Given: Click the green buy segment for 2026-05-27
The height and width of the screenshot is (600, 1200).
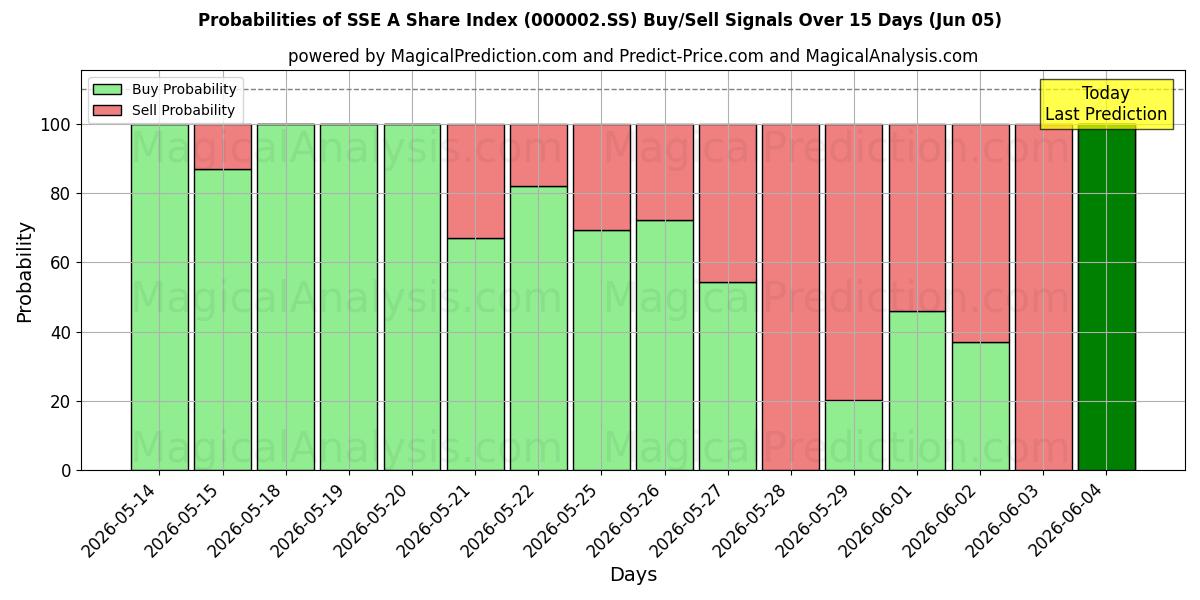Looking at the screenshot, I should pos(727,376).
